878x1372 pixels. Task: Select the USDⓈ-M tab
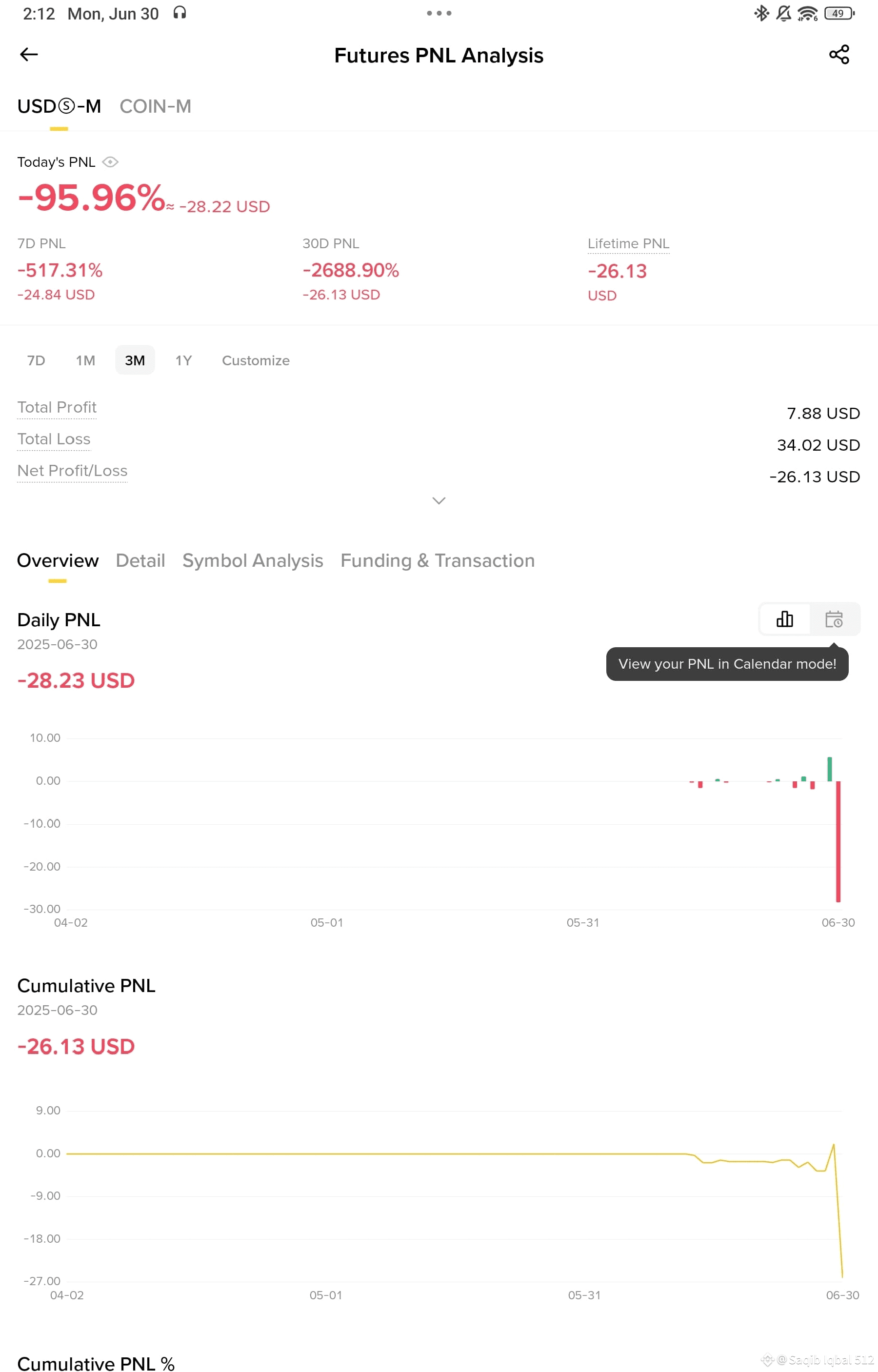[x=59, y=107]
